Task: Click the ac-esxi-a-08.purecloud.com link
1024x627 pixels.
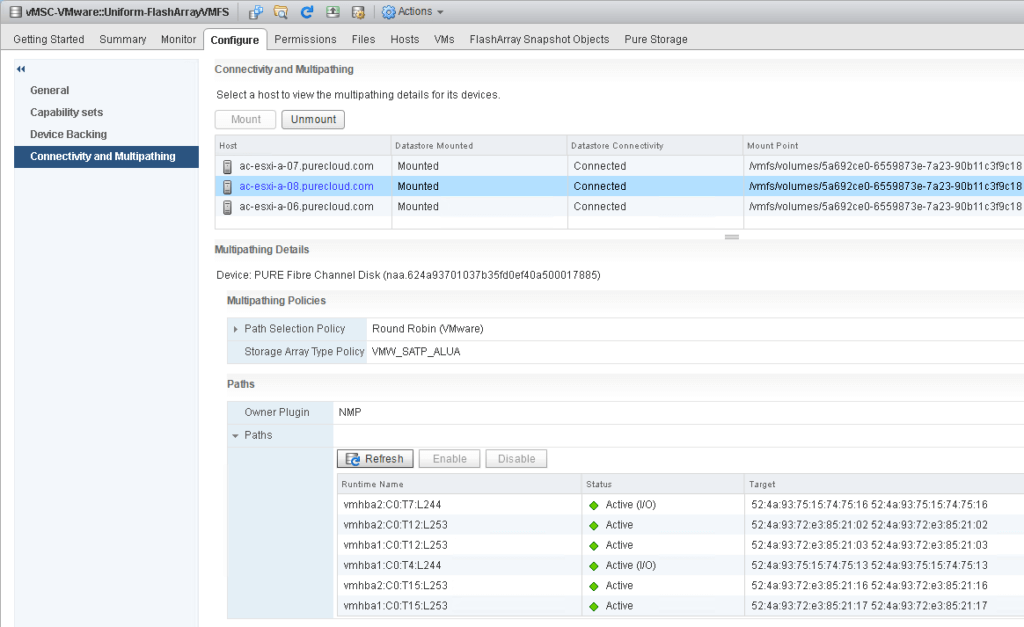Action: [306, 187]
